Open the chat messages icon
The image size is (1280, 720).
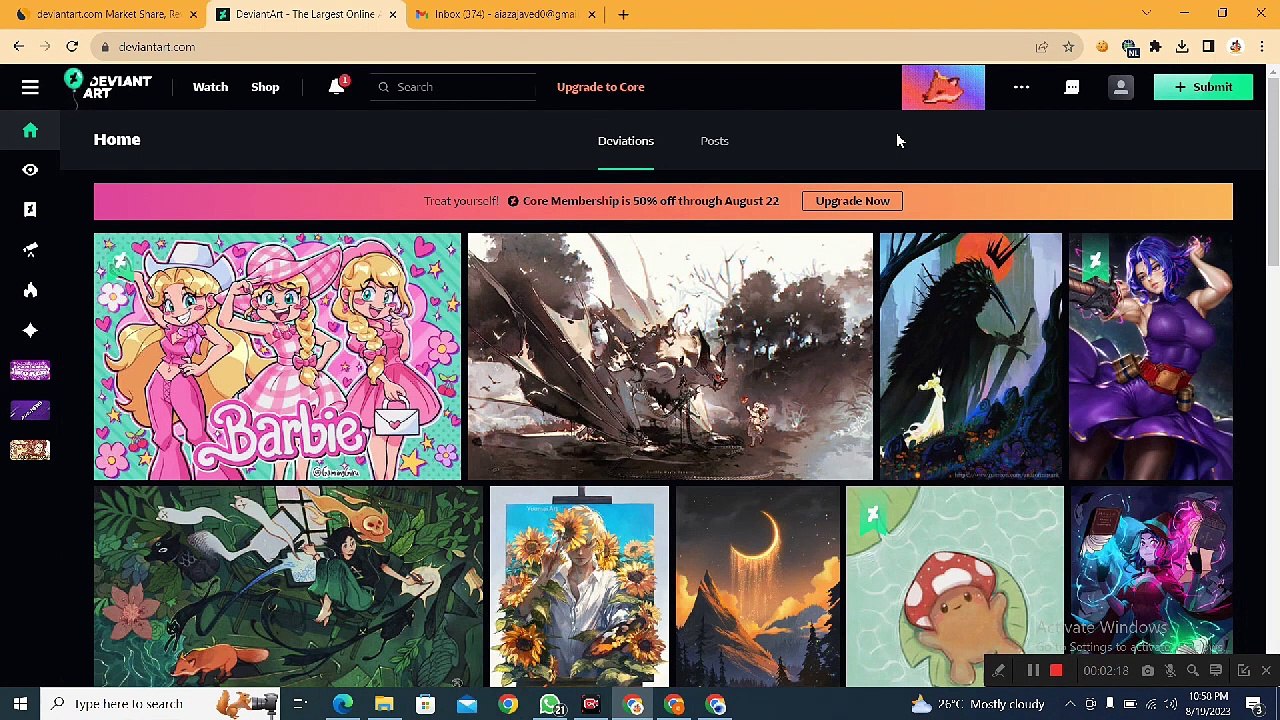(1072, 87)
